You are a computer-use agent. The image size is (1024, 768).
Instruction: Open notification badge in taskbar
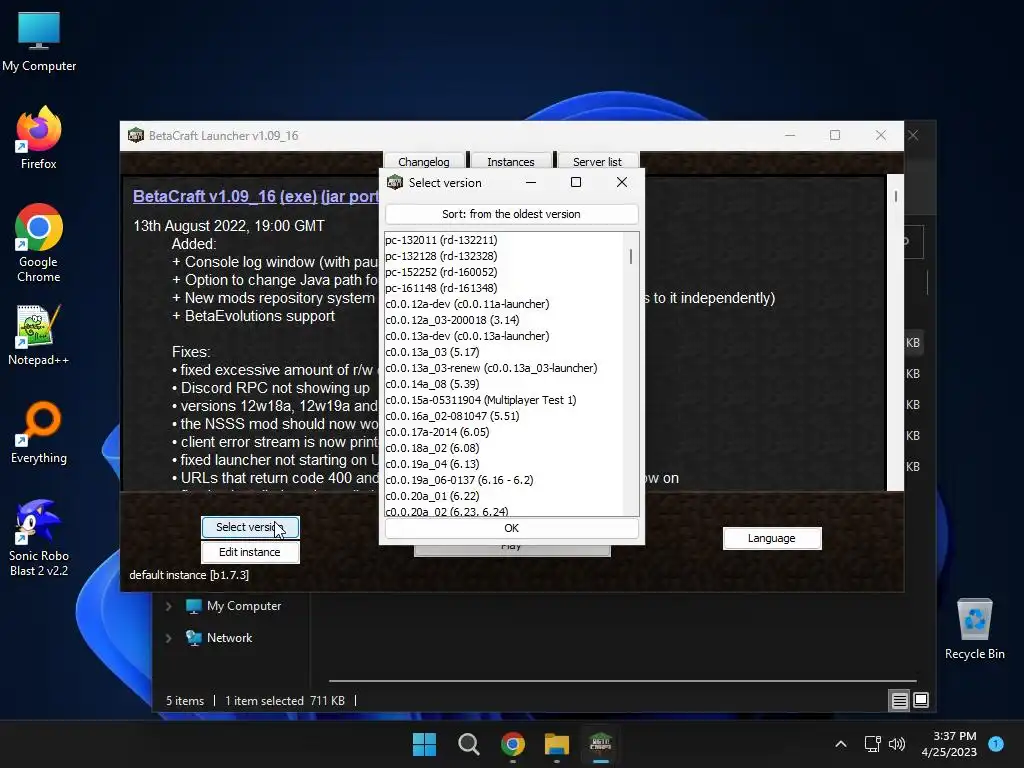click(x=996, y=744)
